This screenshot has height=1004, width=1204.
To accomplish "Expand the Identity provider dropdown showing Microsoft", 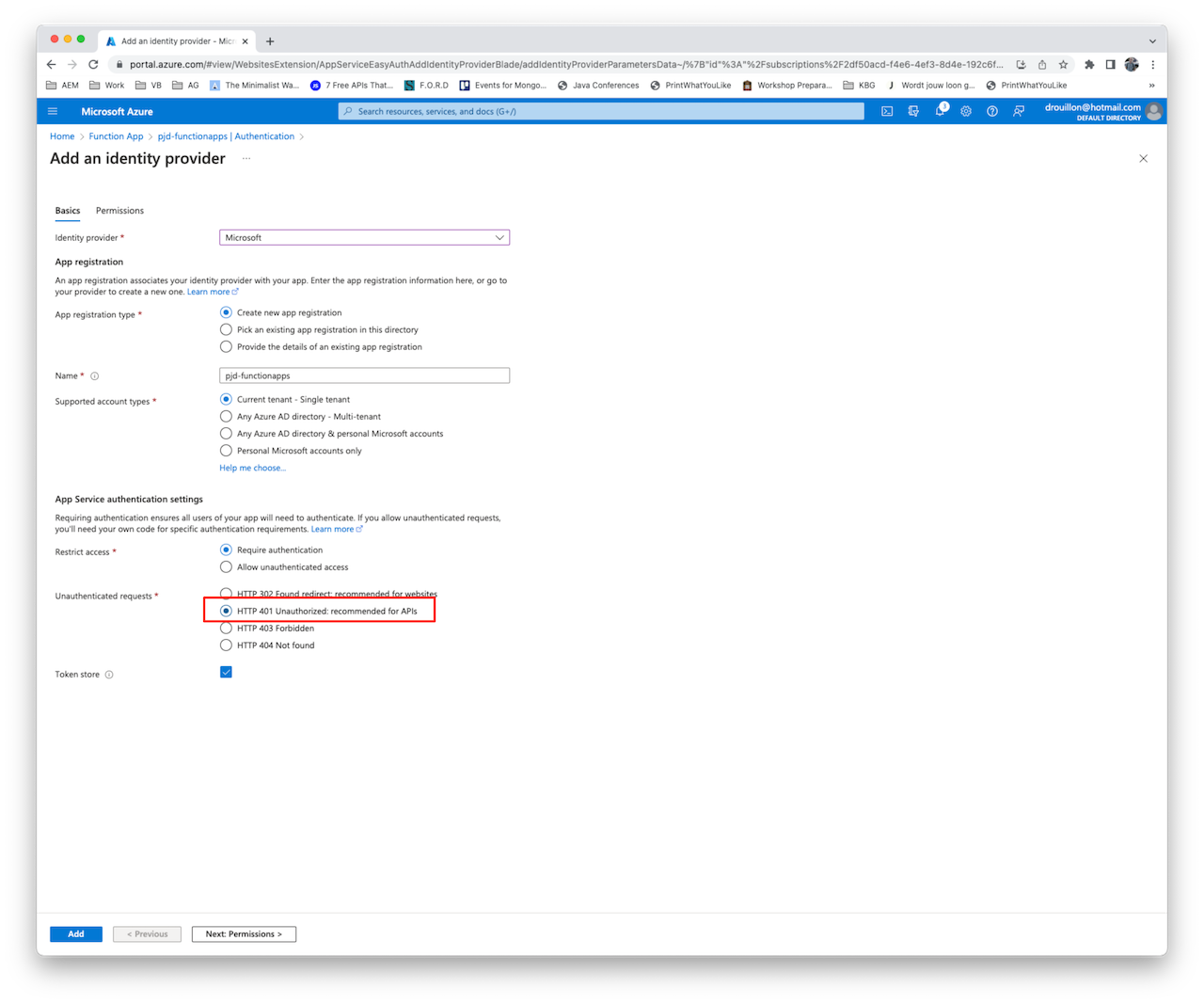I will pos(364,237).
